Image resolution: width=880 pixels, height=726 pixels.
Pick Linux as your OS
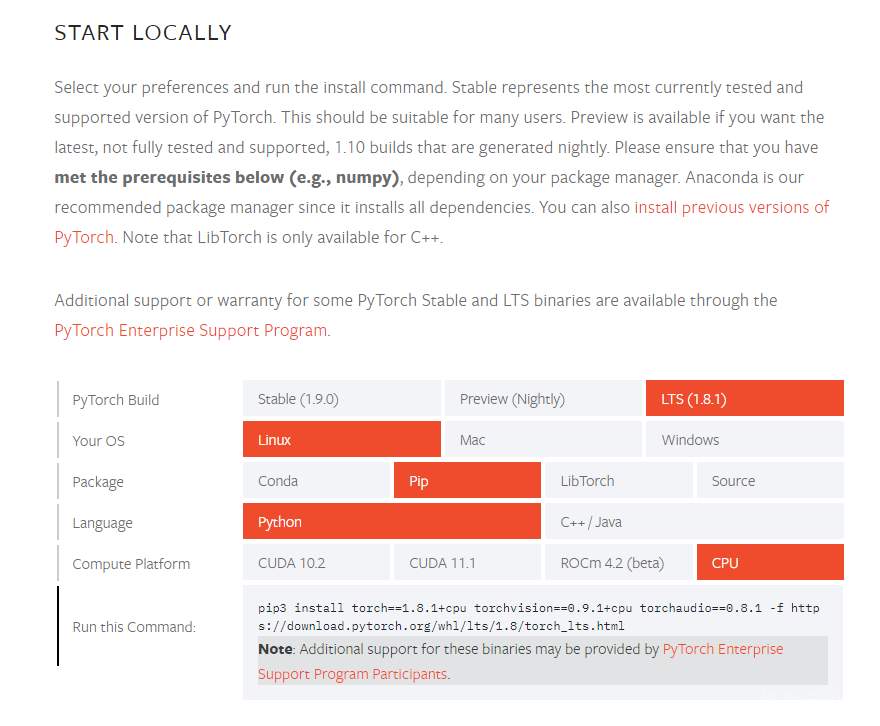[341, 440]
